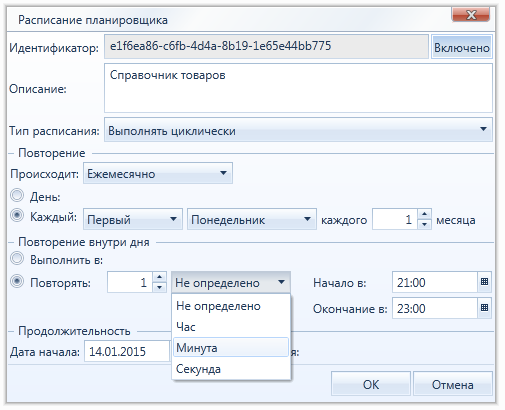Open the Ежемесячно frequency dropdown
Screen dimensions: 505x410
(158, 173)
